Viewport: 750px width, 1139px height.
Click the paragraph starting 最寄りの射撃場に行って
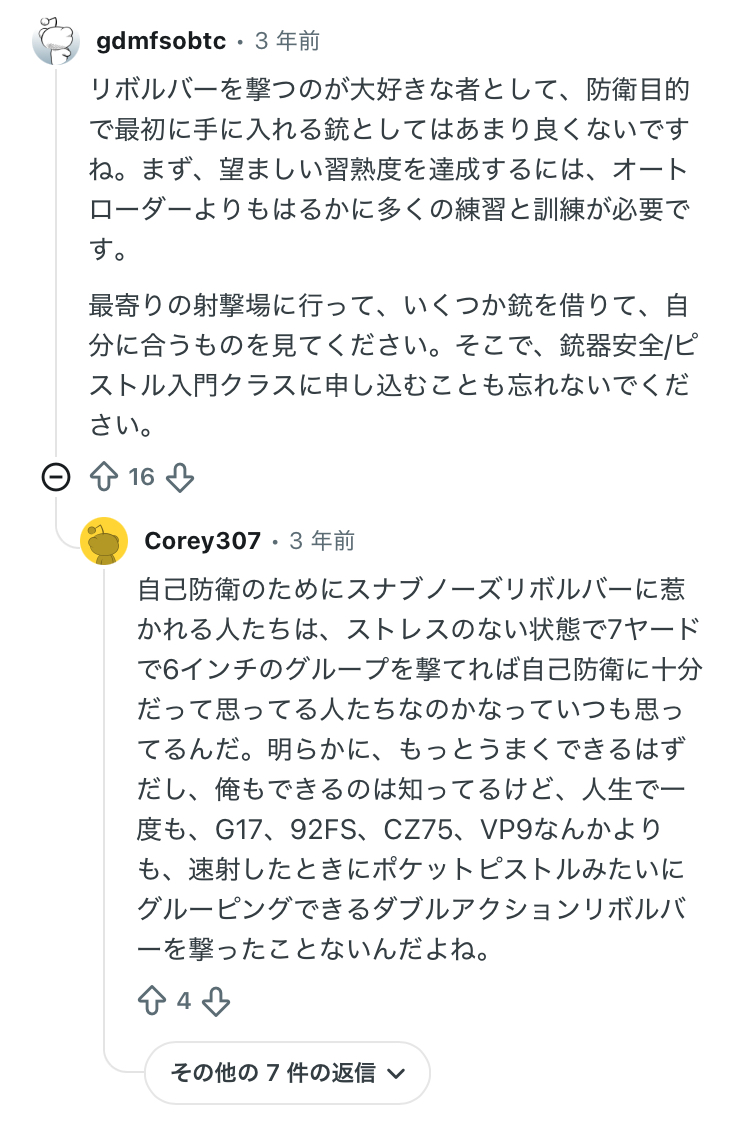388,364
